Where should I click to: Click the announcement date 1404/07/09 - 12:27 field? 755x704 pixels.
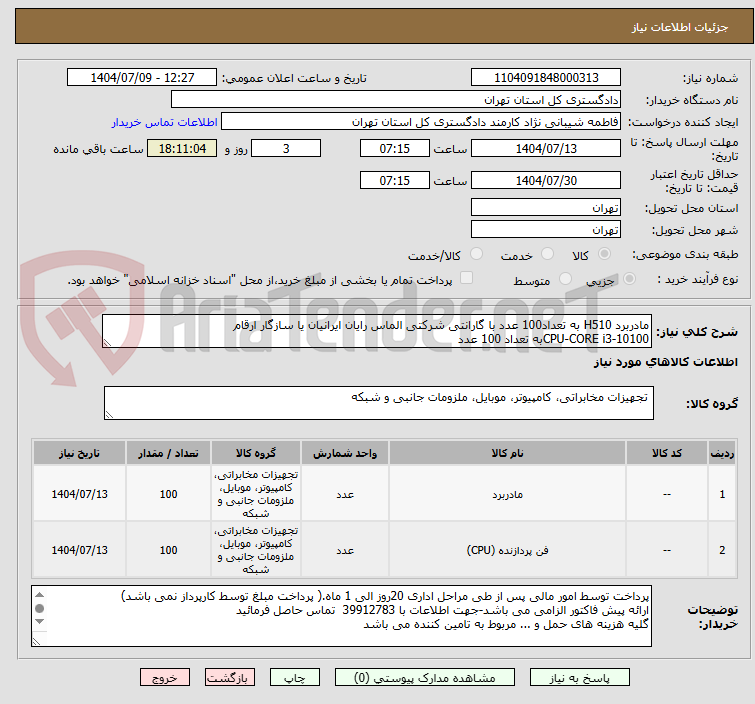click(142, 78)
